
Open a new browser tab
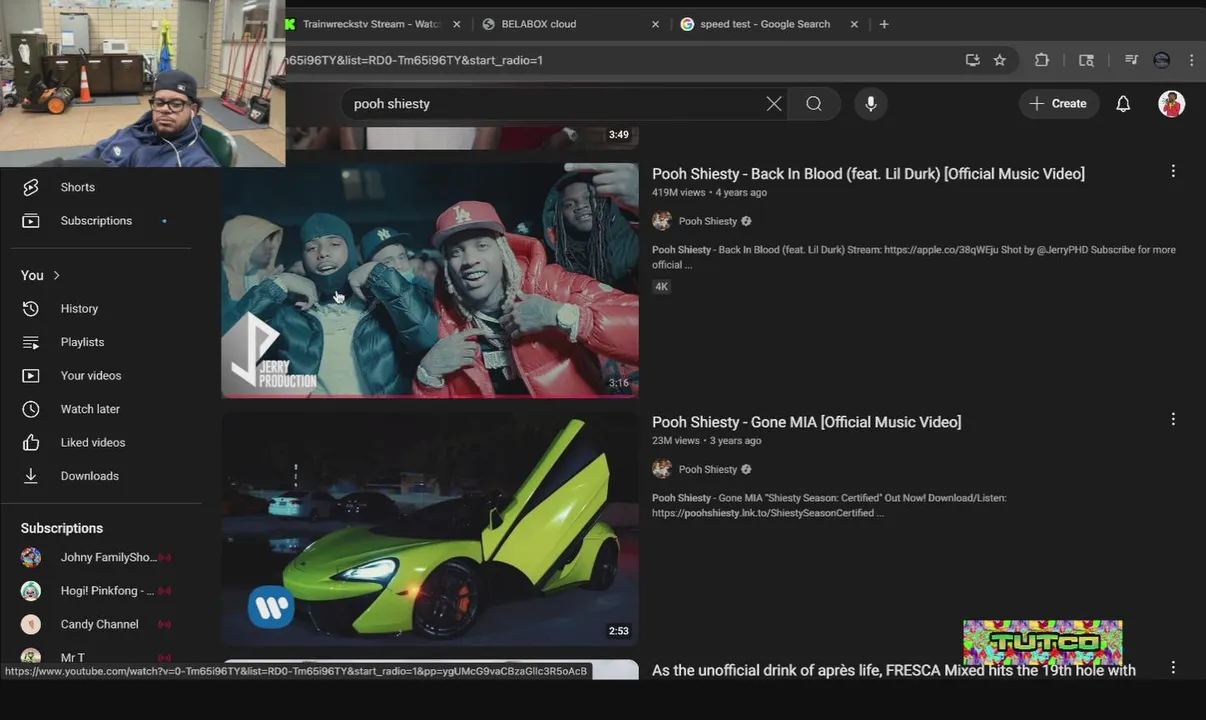click(884, 24)
